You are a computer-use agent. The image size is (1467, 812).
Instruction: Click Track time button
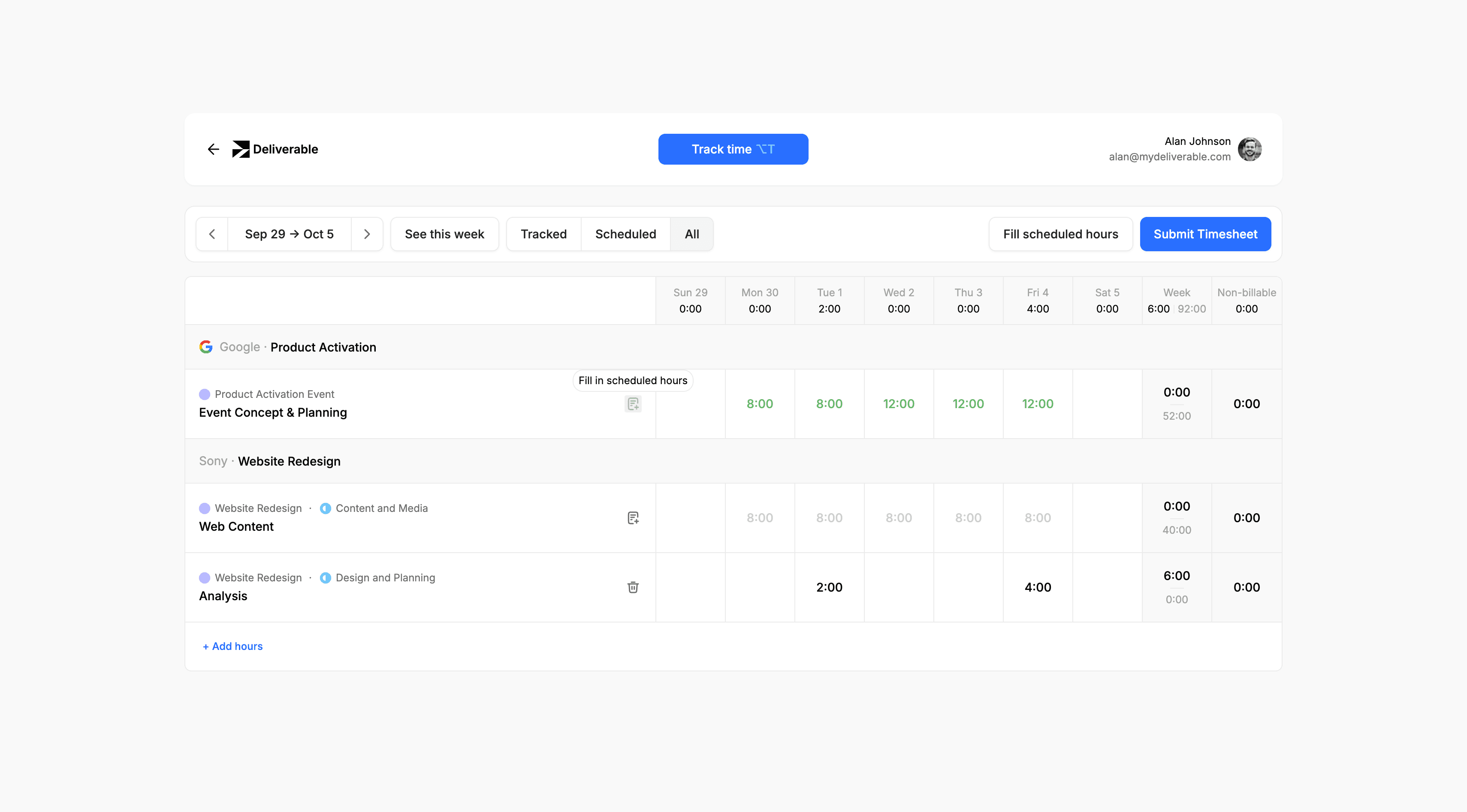(x=733, y=149)
